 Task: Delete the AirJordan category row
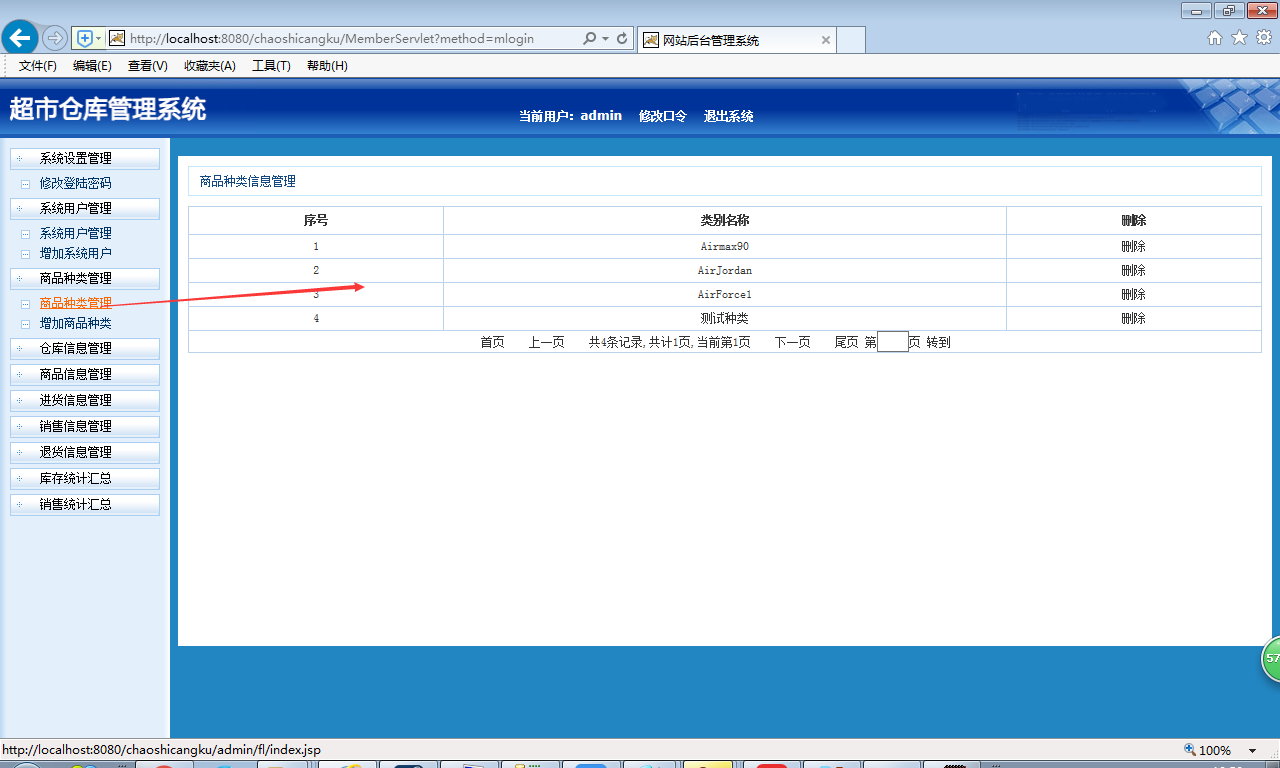(1133, 271)
